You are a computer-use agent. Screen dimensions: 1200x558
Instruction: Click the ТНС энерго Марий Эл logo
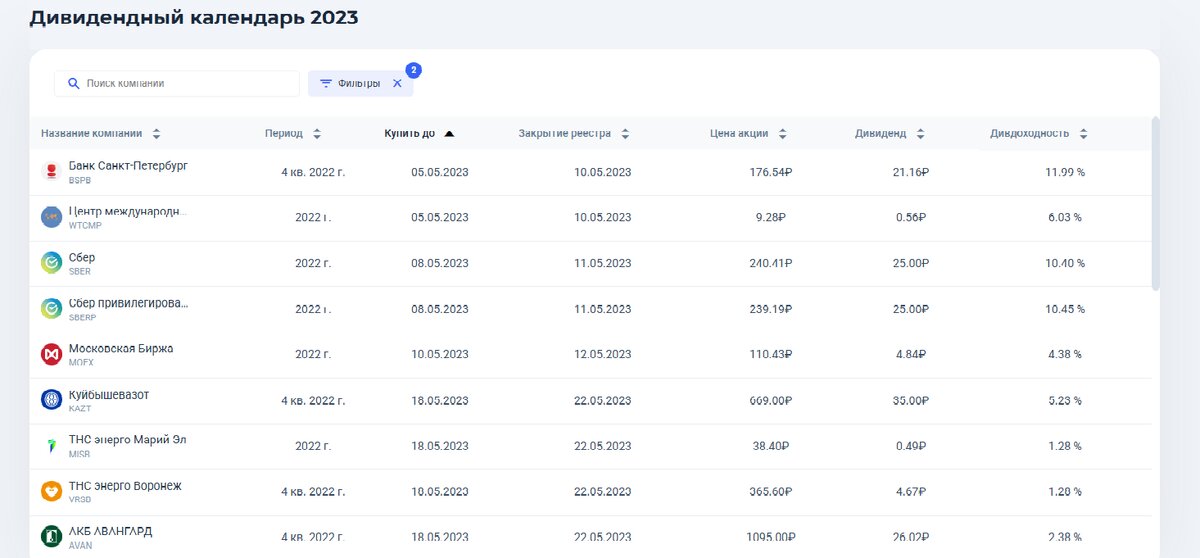point(51,446)
